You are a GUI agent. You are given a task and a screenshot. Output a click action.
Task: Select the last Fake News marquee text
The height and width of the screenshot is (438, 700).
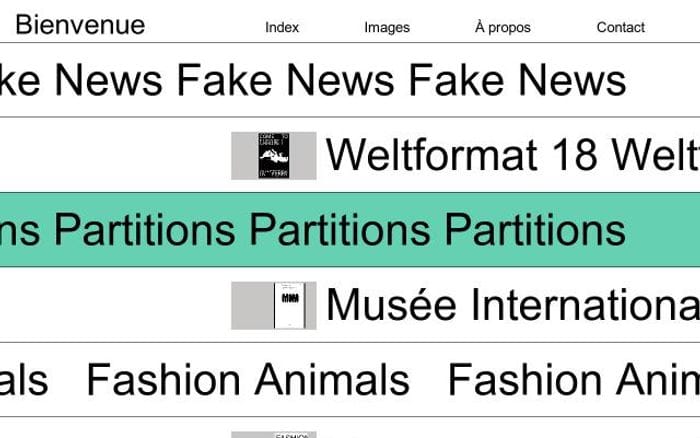click(518, 80)
